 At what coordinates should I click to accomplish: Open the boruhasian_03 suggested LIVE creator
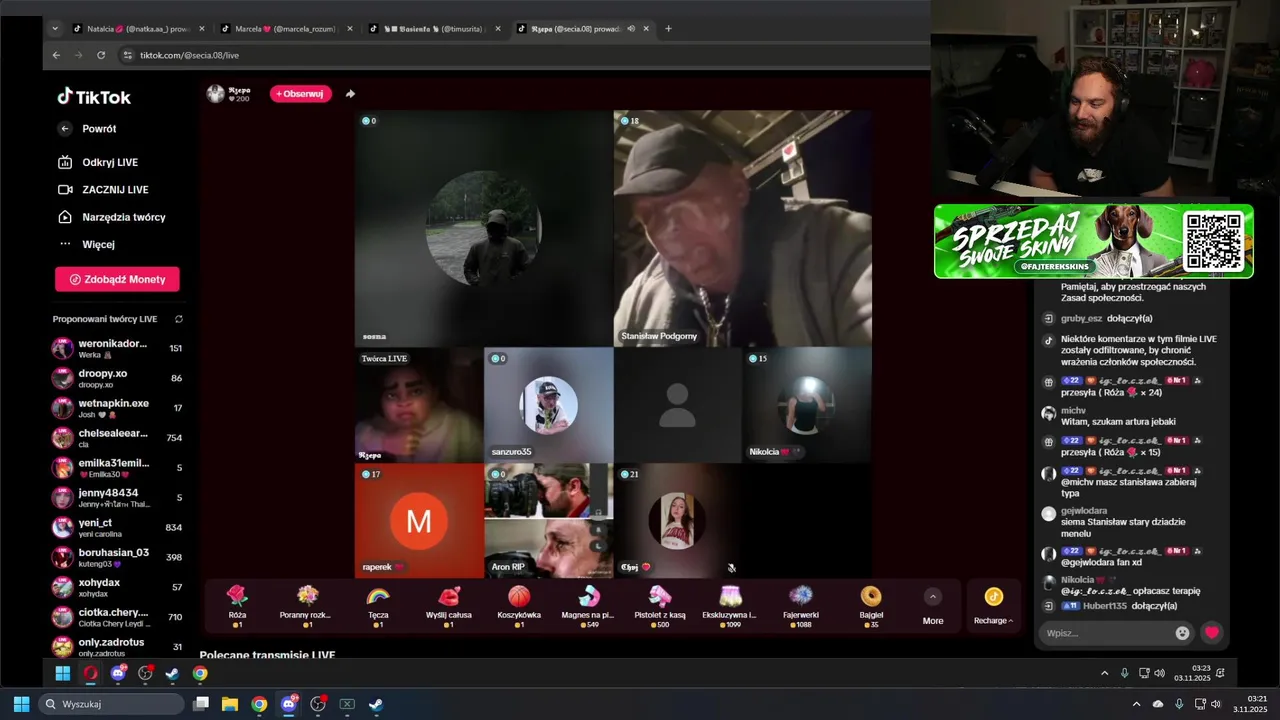pyautogui.click(x=117, y=557)
